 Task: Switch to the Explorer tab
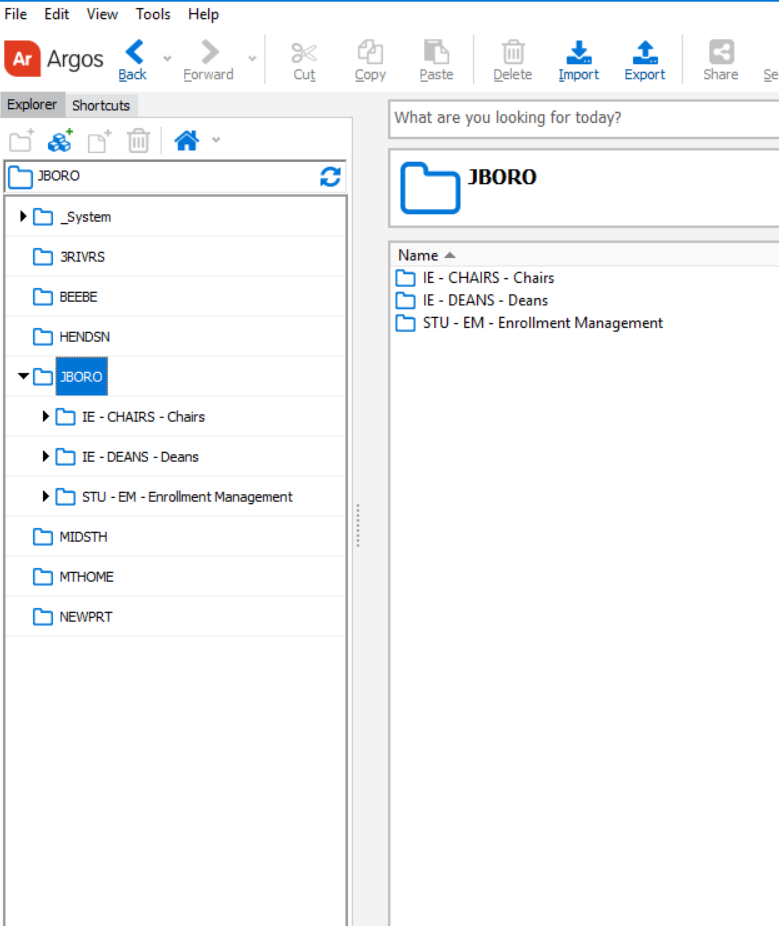pyautogui.click(x=32, y=105)
